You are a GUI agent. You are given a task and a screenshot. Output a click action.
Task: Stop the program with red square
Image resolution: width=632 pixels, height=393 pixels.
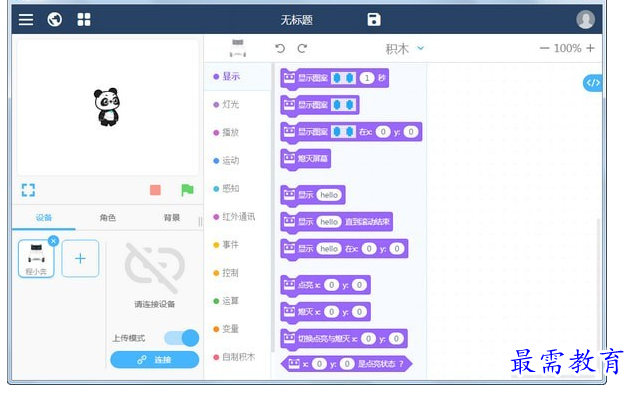[155, 190]
